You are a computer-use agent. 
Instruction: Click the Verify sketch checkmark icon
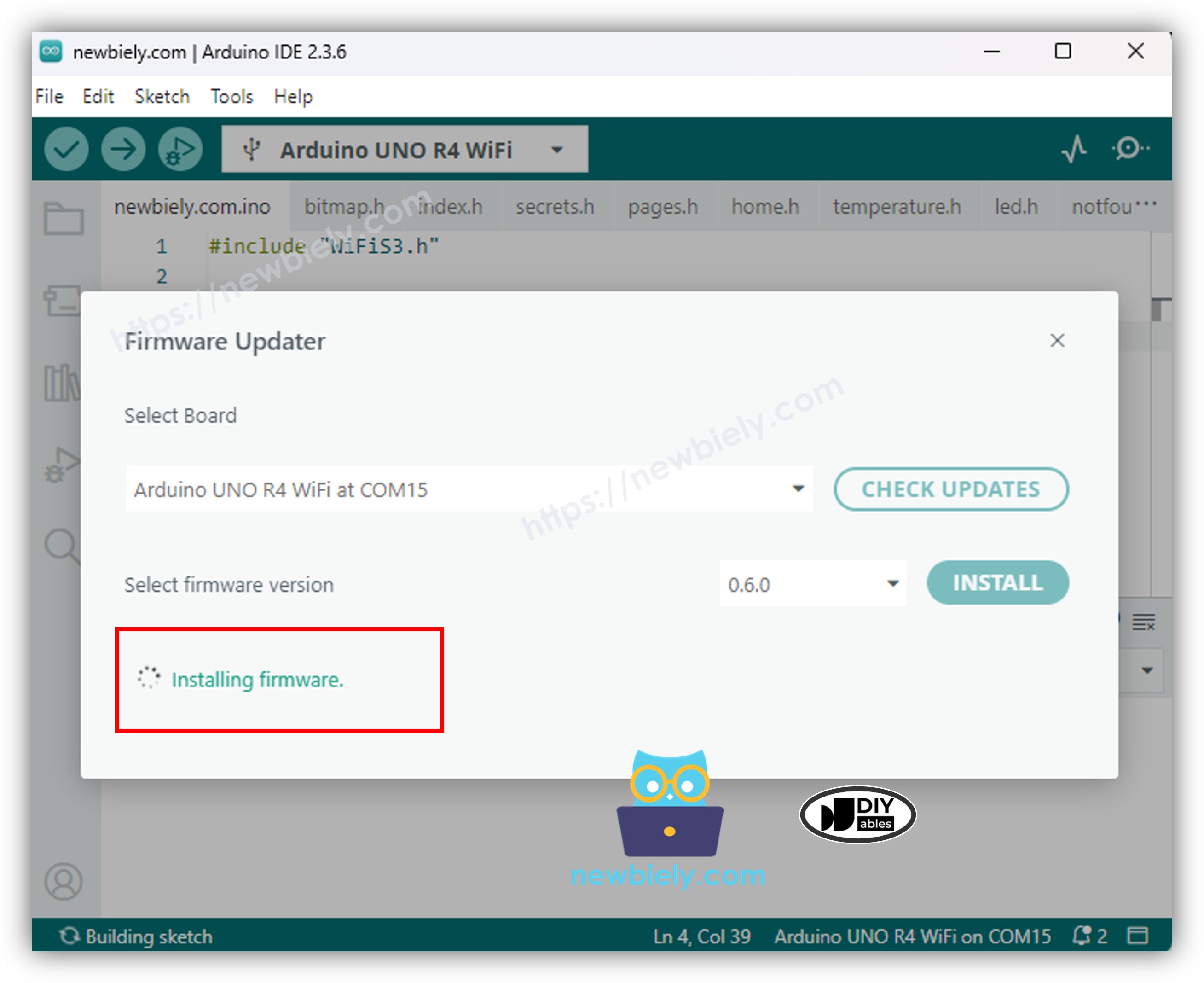coord(67,149)
